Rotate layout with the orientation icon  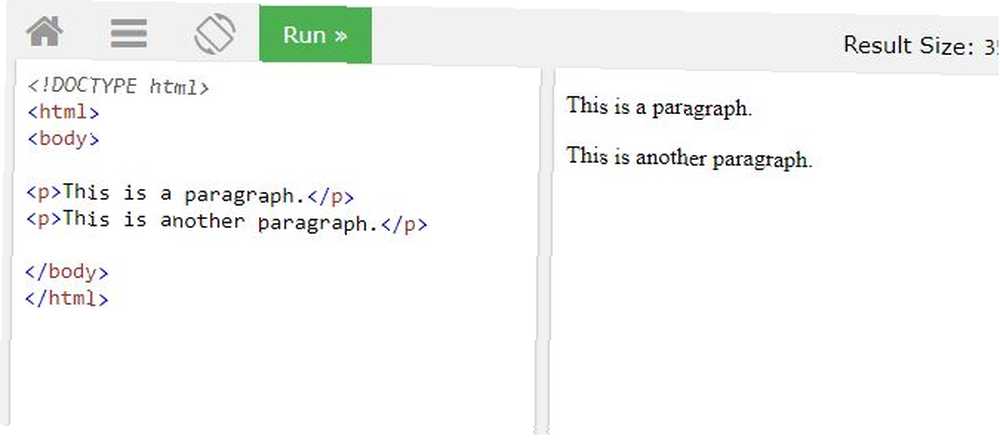click(215, 34)
